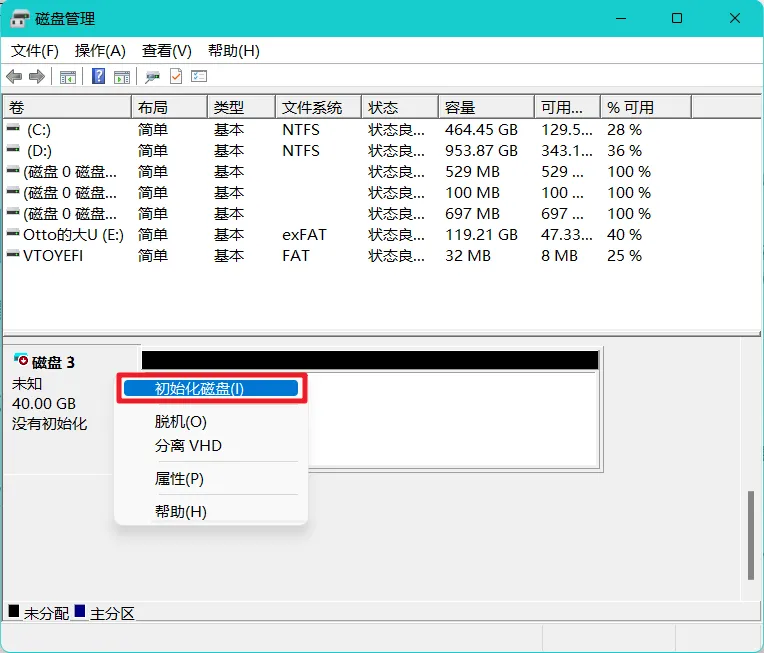This screenshot has height=653, width=764.
Task: Click the vertical scrollbar in disk pane
Action: pos(751,535)
